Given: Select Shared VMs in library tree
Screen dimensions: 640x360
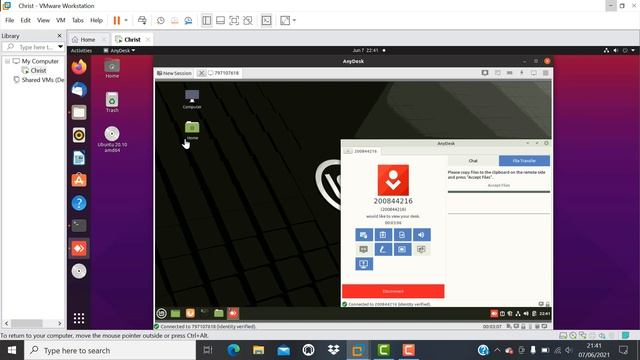Looking at the screenshot, I should click(x=39, y=80).
